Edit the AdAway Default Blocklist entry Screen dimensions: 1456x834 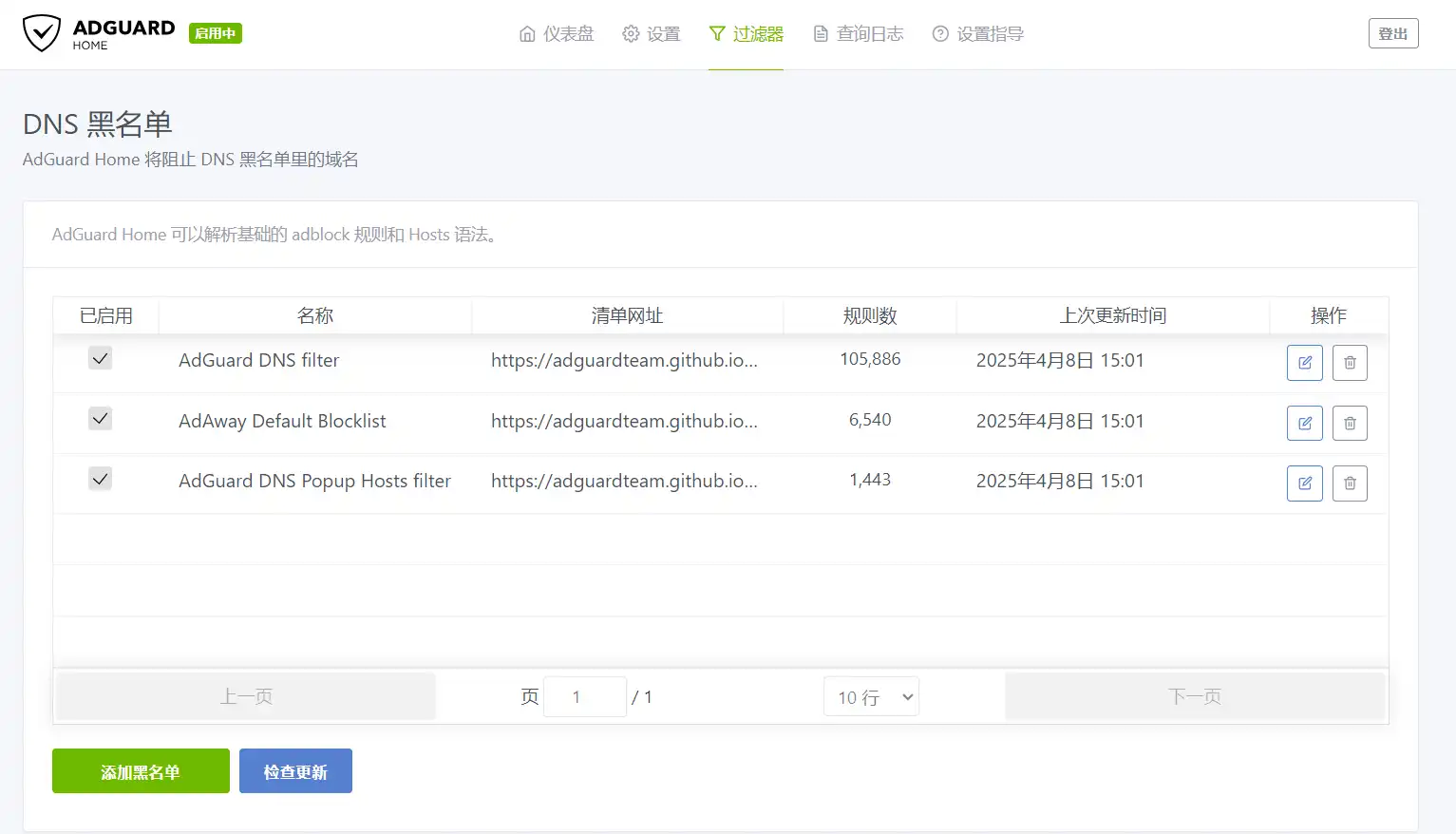(1304, 423)
